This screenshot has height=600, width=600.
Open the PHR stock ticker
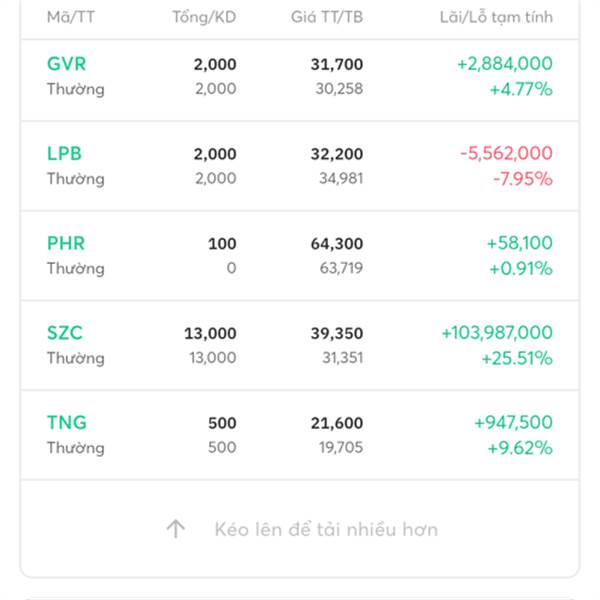[x=66, y=243]
